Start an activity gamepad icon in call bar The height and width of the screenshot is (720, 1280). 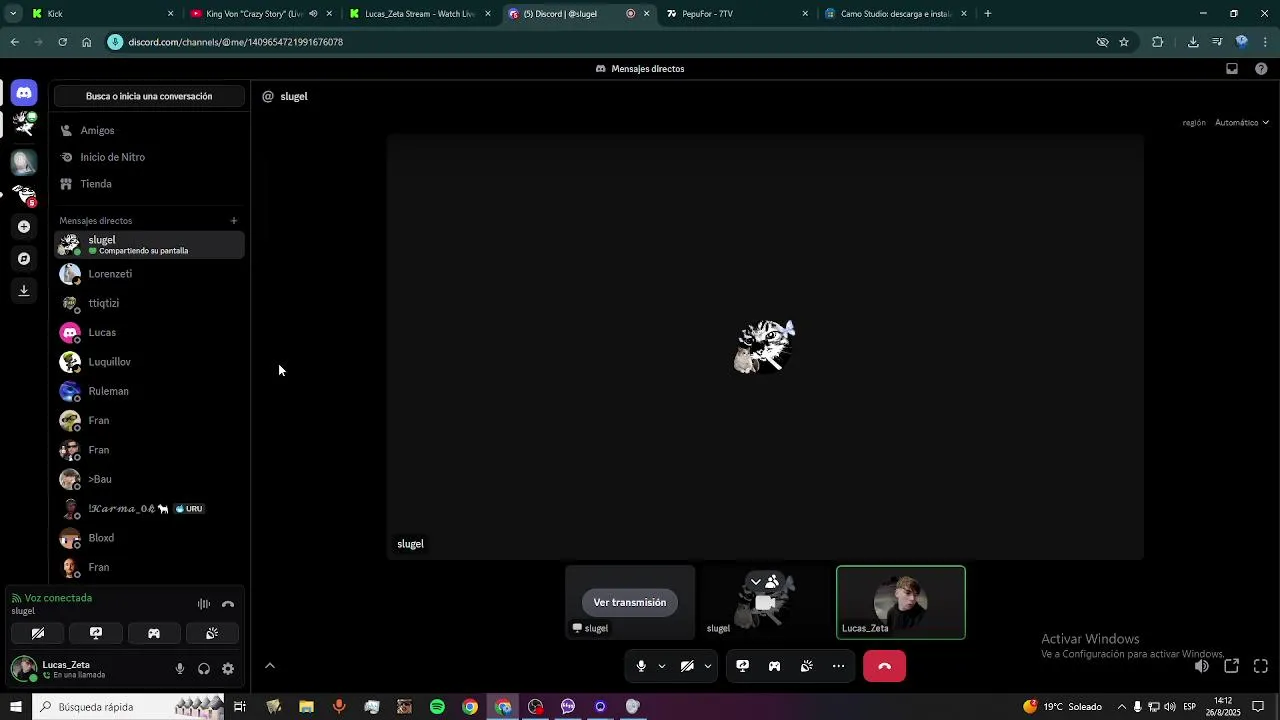(x=774, y=666)
